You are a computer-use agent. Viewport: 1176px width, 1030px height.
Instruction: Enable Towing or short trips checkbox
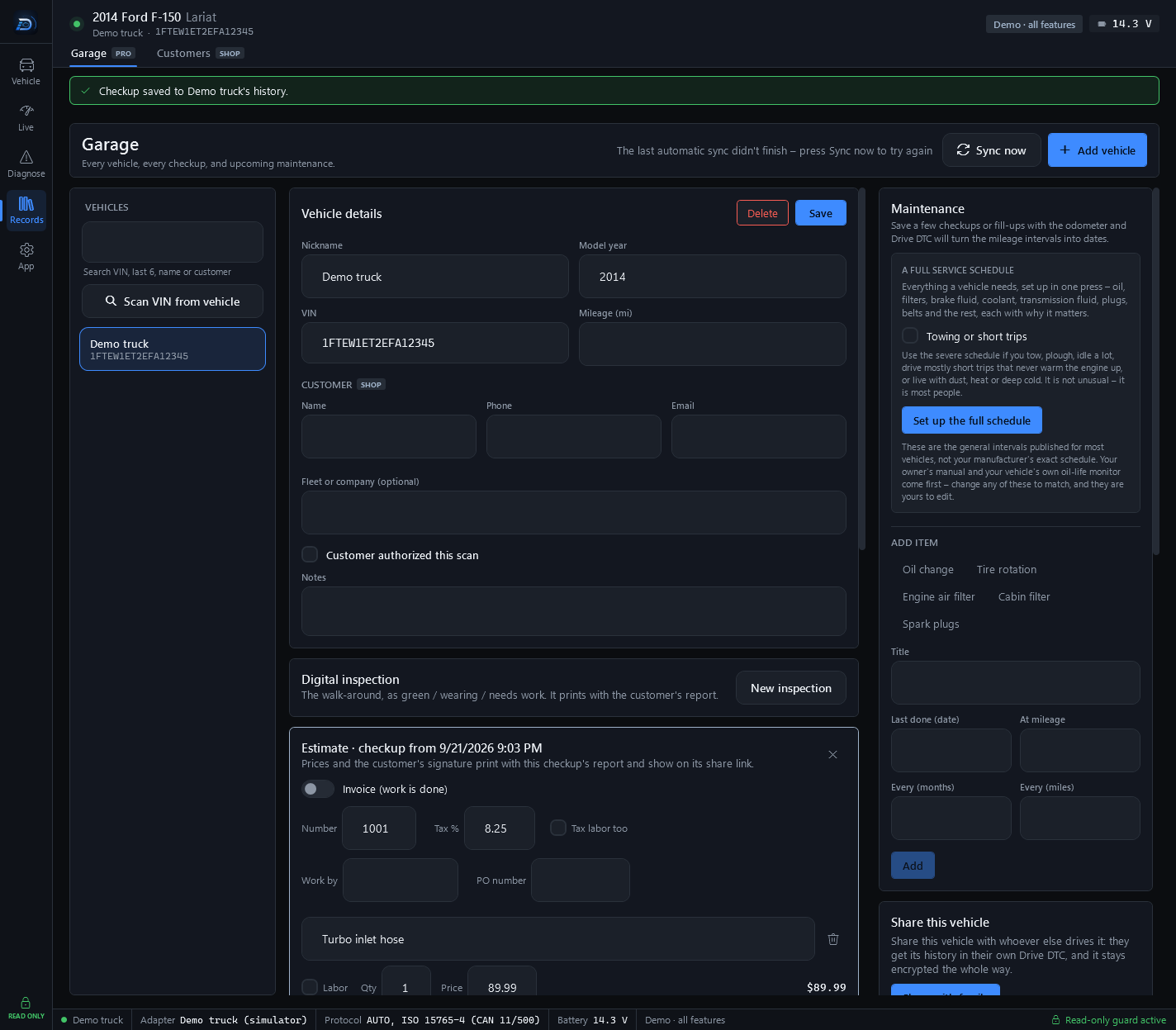point(910,335)
